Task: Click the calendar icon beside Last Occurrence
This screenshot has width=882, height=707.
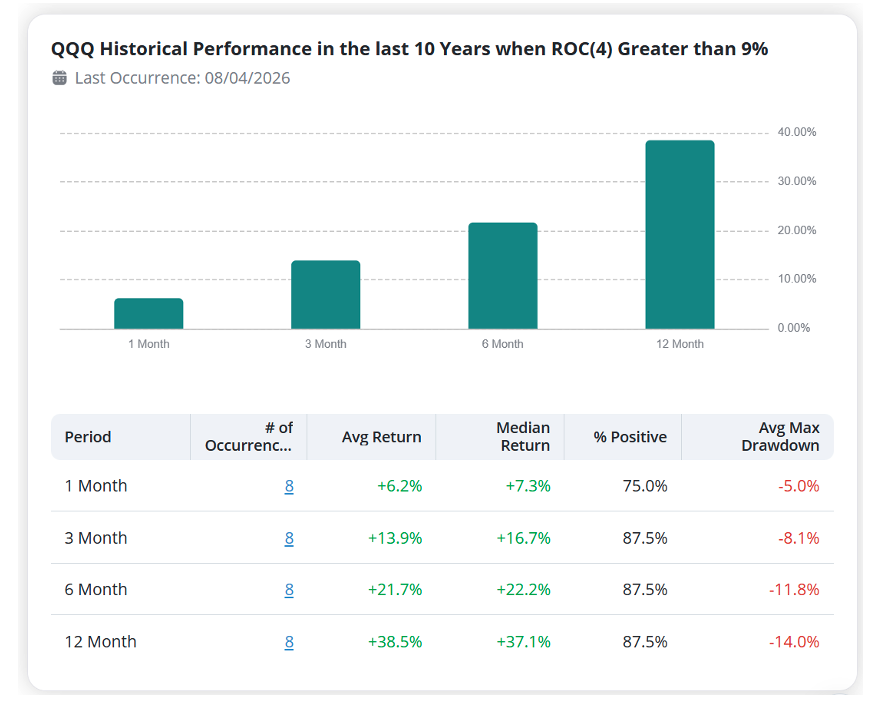Action: click(x=60, y=78)
